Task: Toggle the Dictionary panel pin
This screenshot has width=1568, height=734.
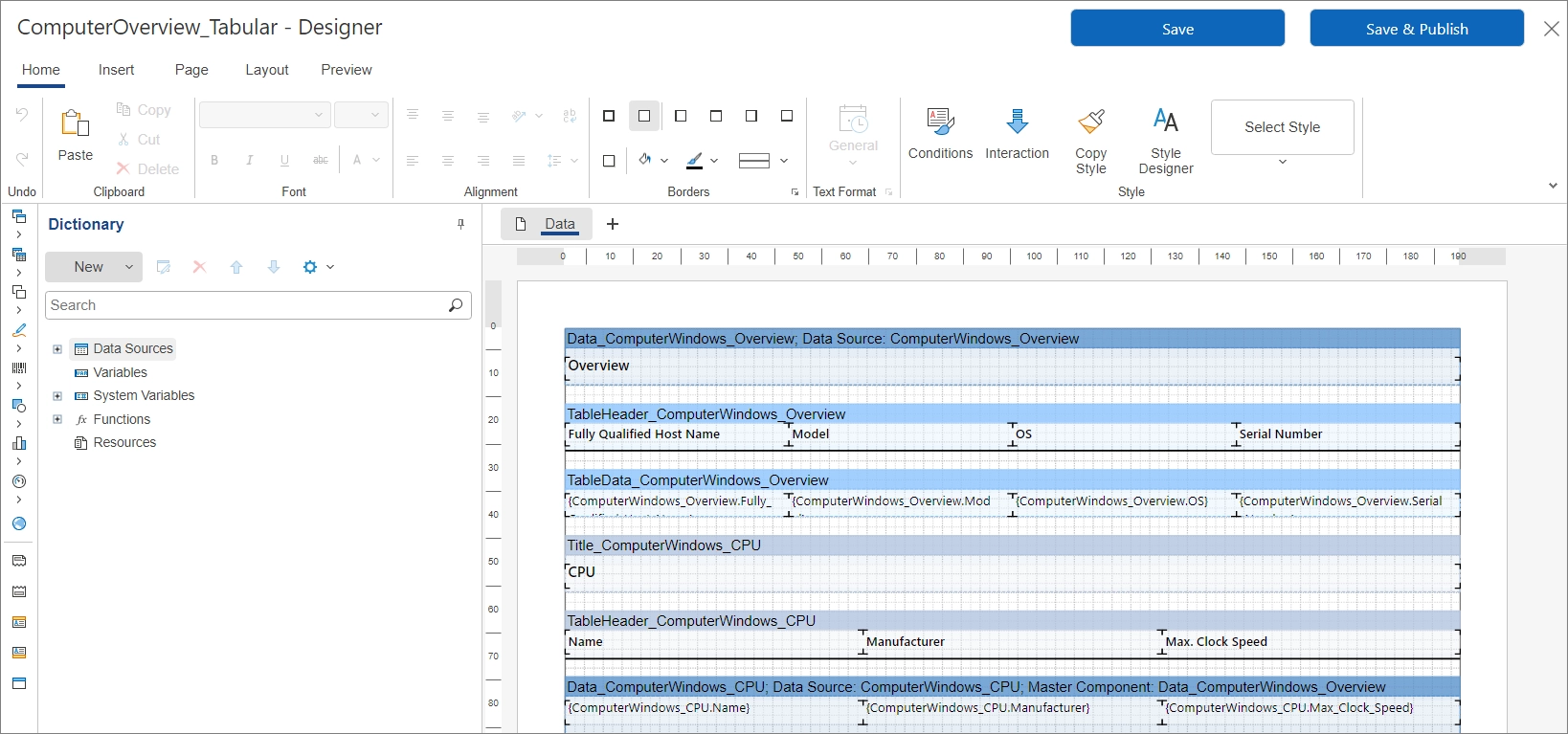Action: tap(460, 224)
